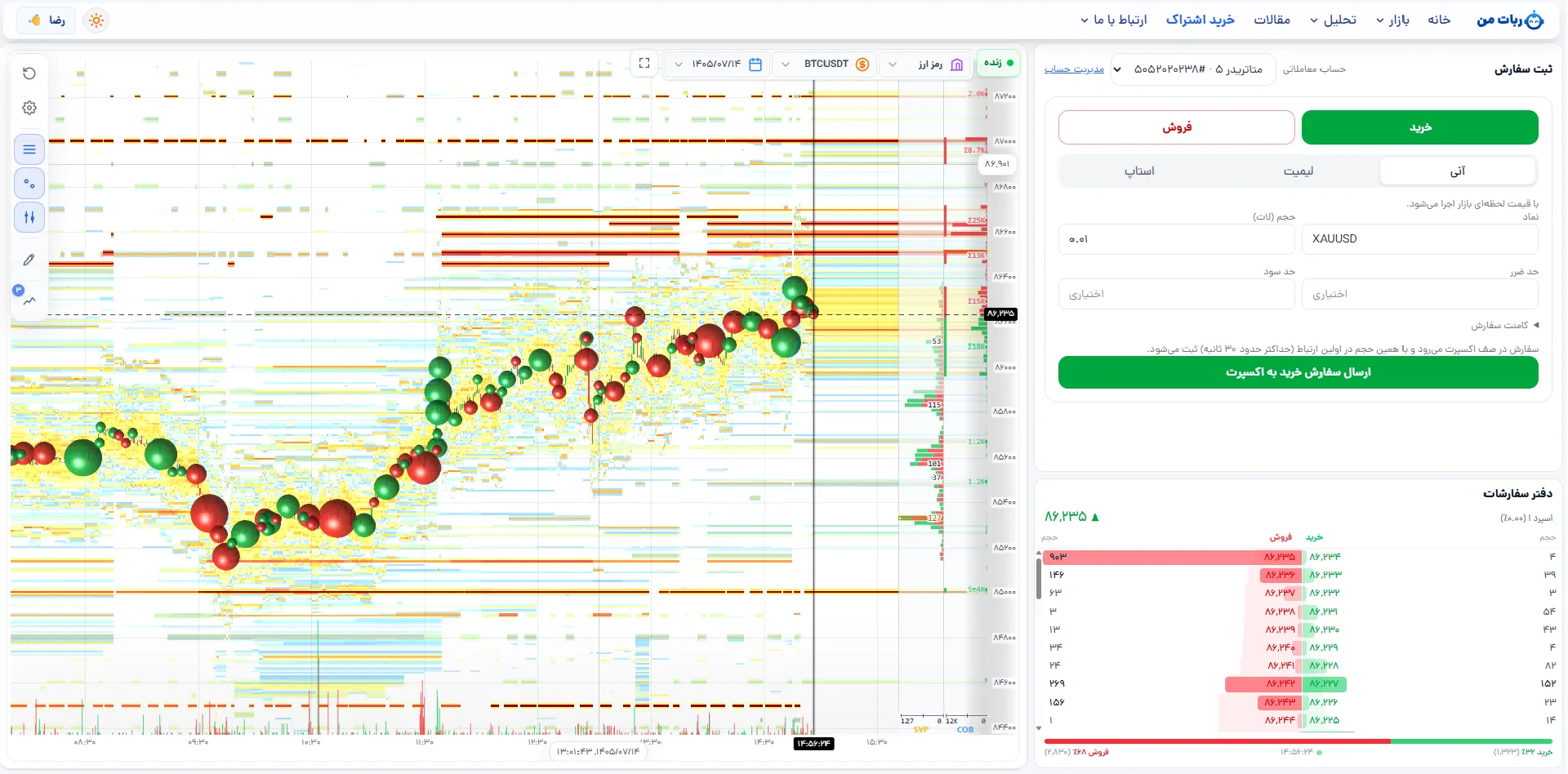Switch to لیمیت order tab
The width and height of the screenshot is (1568, 774).
pyautogui.click(x=1298, y=171)
